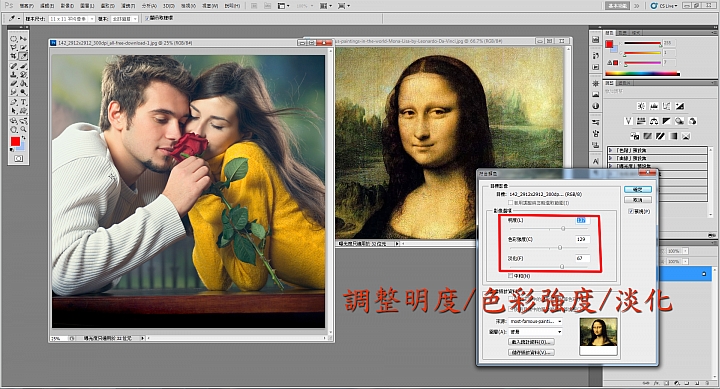
Task: Click 確定 OK button in Match Color dialog
Action: point(638,189)
